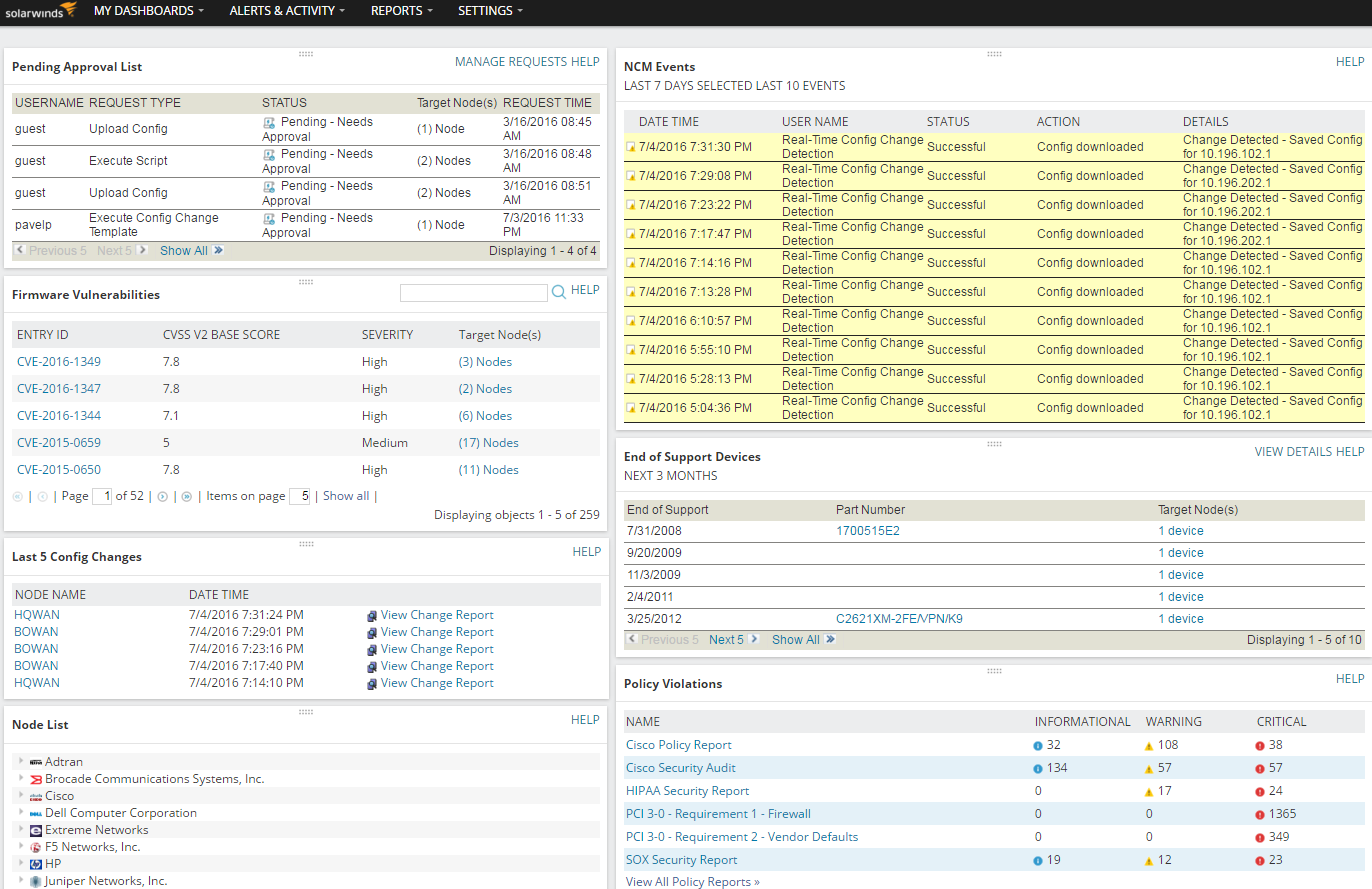Click last page arrow in Firmware Vulnerabilities pager
The image size is (1372, 889).
tap(186, 496)
